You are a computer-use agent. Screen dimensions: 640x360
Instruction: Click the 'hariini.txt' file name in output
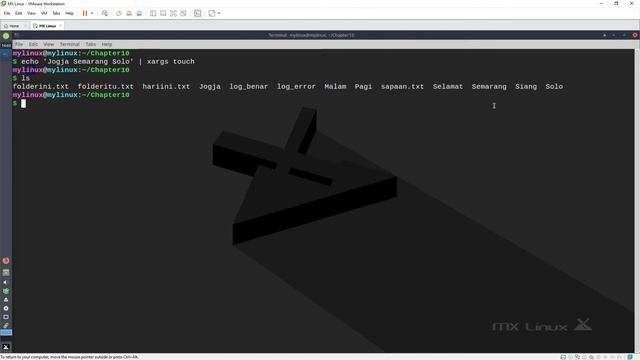click(x=166, y=87)
